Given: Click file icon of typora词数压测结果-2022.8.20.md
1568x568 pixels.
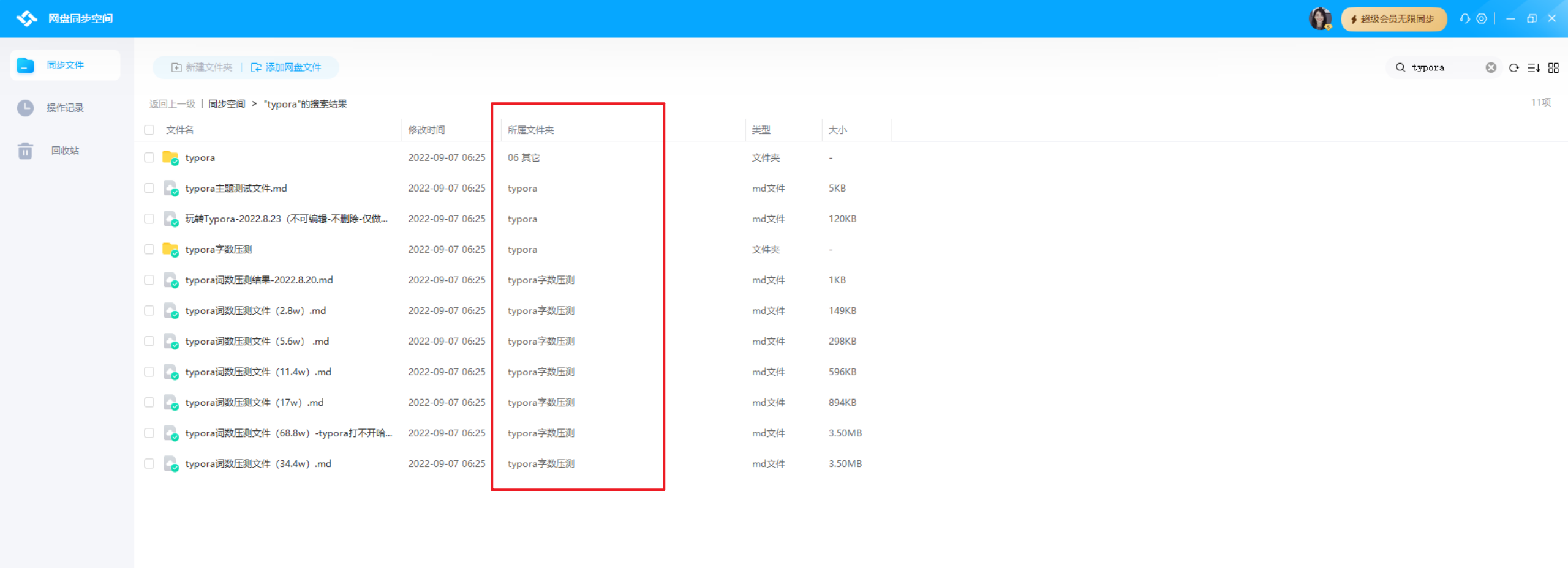Looking at the screenshot, I should (x=170, y=280).
